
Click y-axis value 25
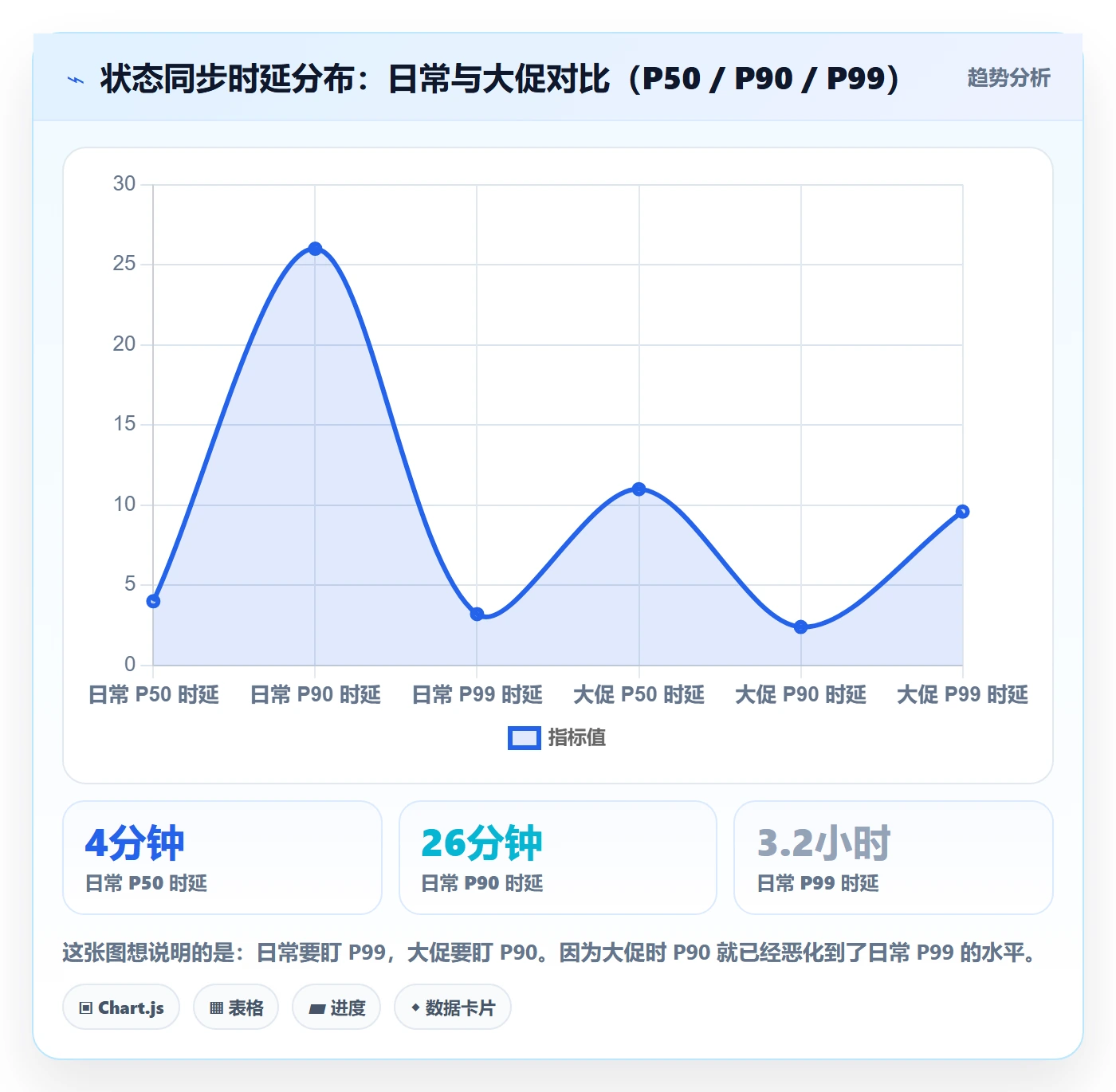tap(124, 264)
